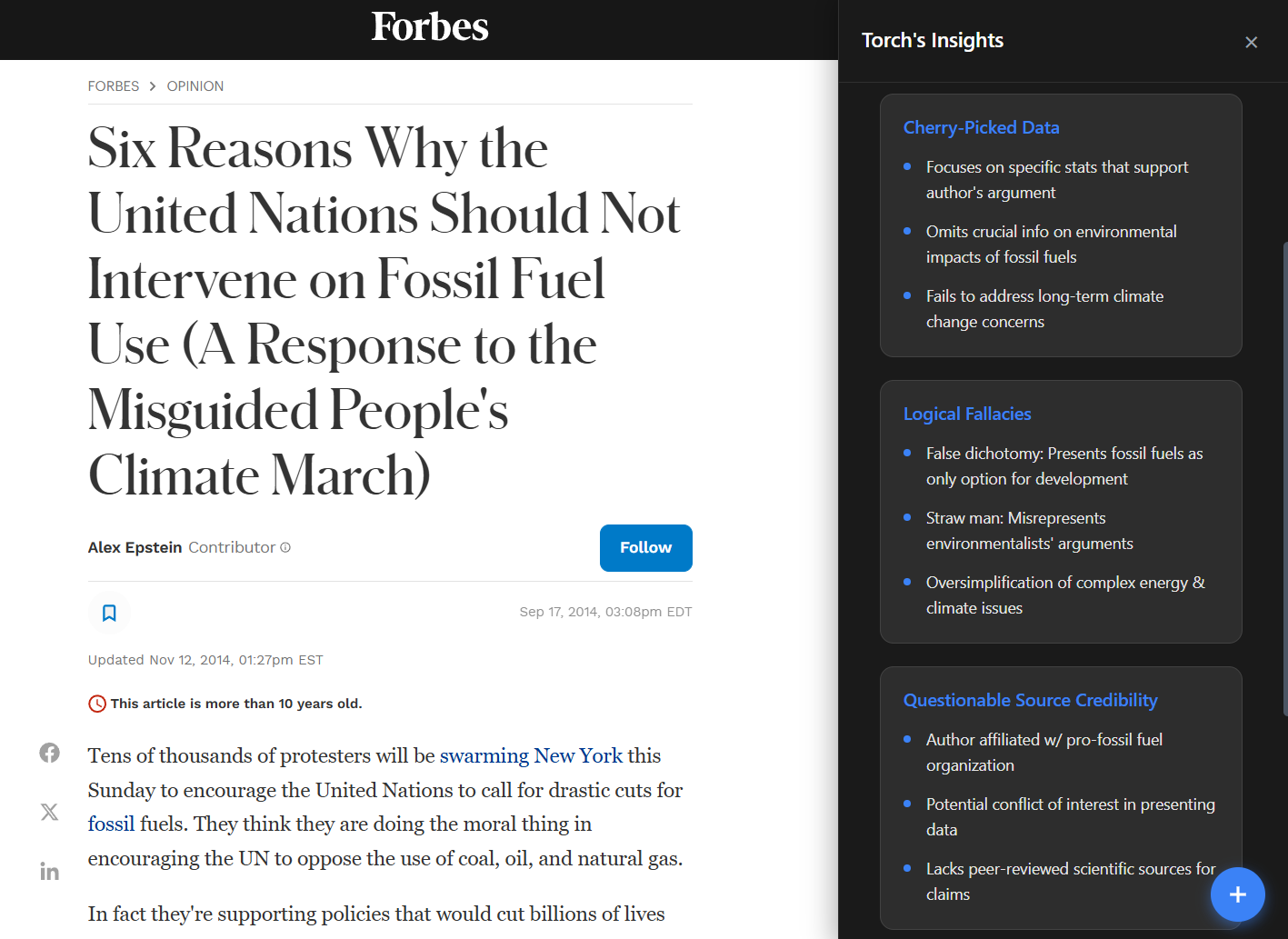Click the Forbes logo in header
The width and height of the screenshot is (1288, 939).
pyautogui.click(x=430, y=27)
